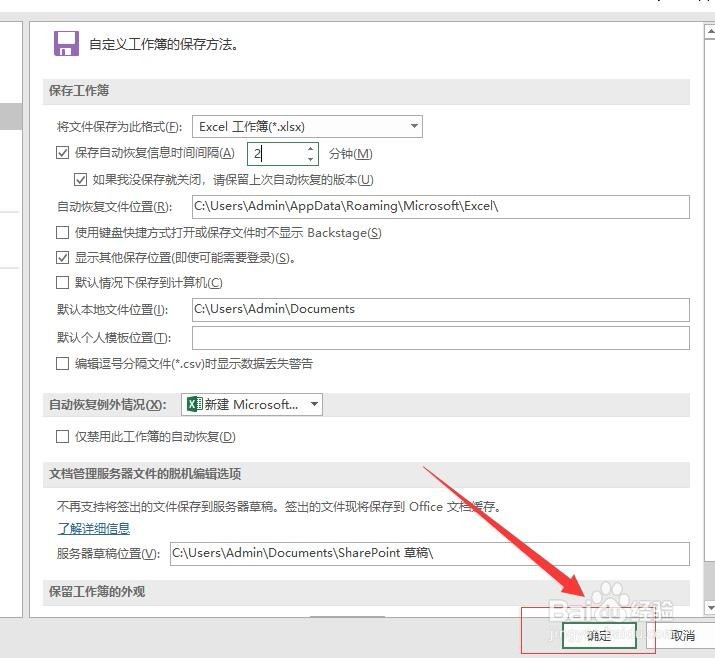Confirm settings with 确定 button
This screenshot has width=715, height=658.
click(x=599, y=635)
